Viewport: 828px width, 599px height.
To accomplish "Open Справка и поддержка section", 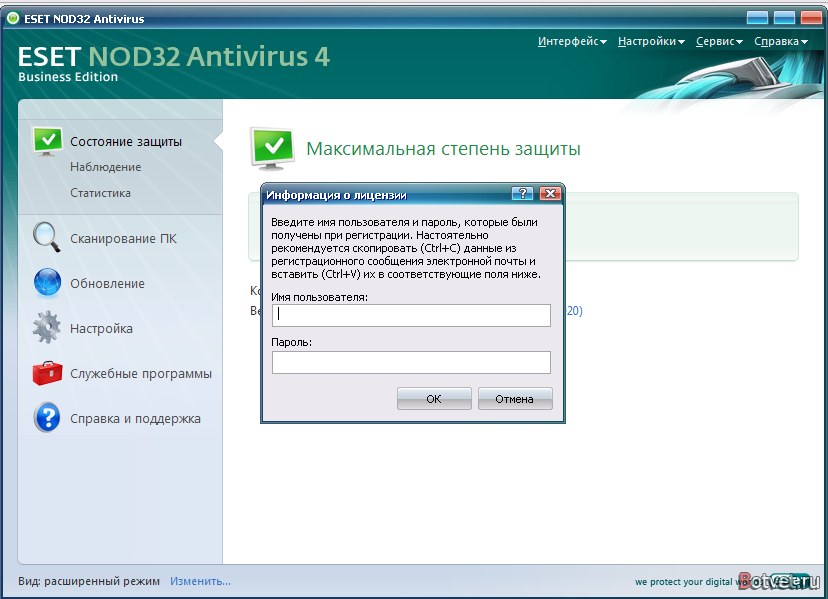I will (135, 418).
